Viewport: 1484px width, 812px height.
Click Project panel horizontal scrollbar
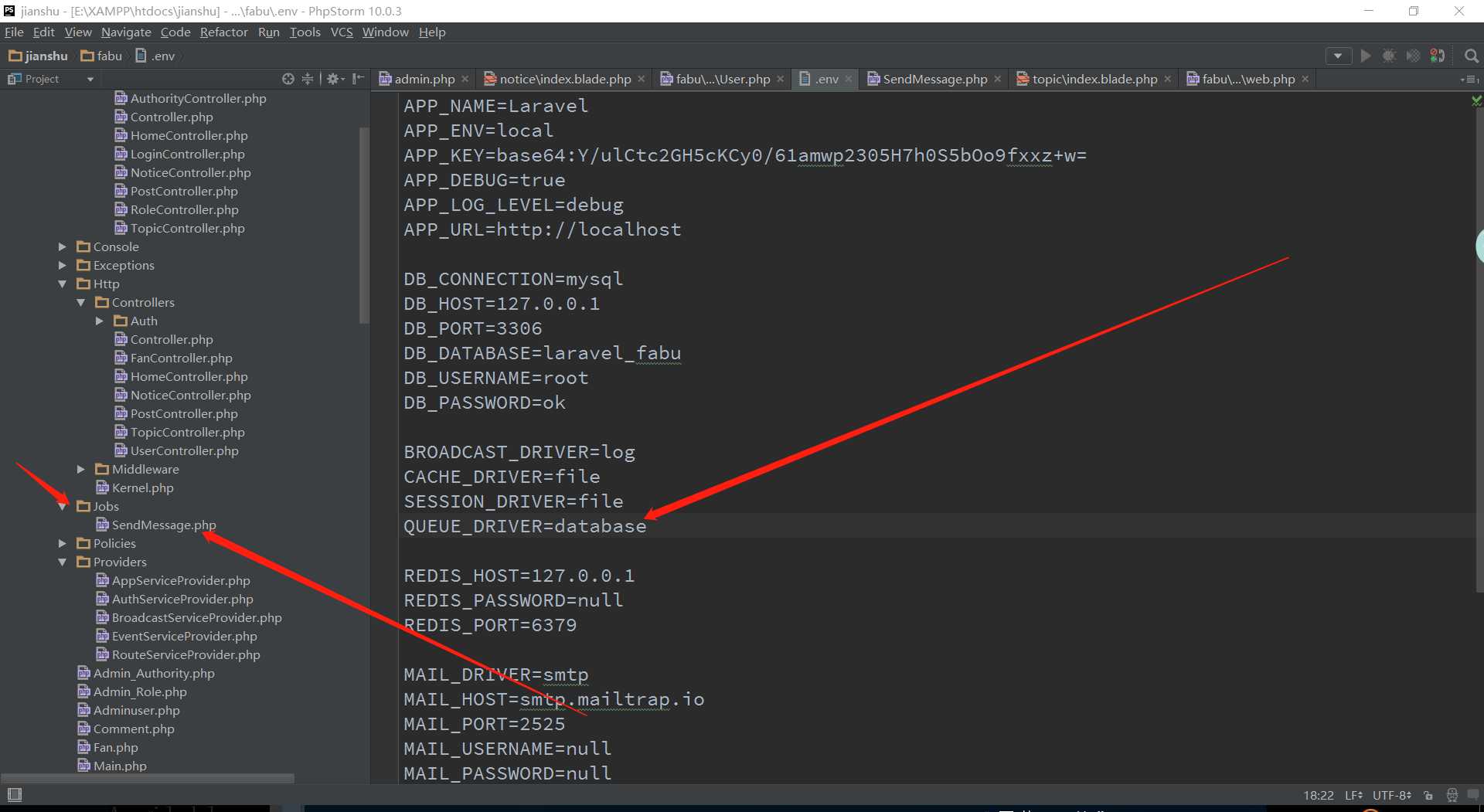point(148,778)
